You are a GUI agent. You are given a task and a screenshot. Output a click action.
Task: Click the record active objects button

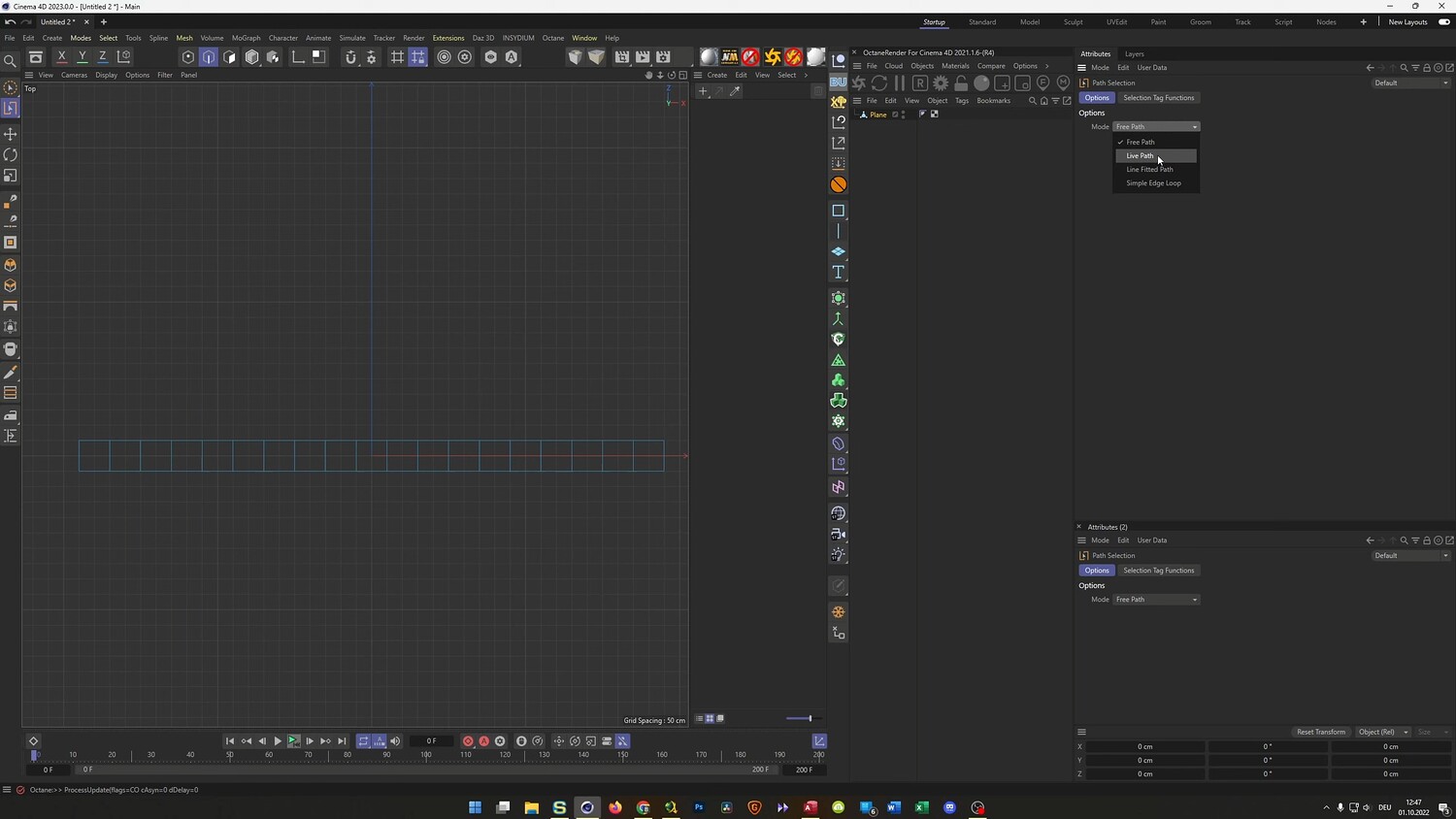468,741
